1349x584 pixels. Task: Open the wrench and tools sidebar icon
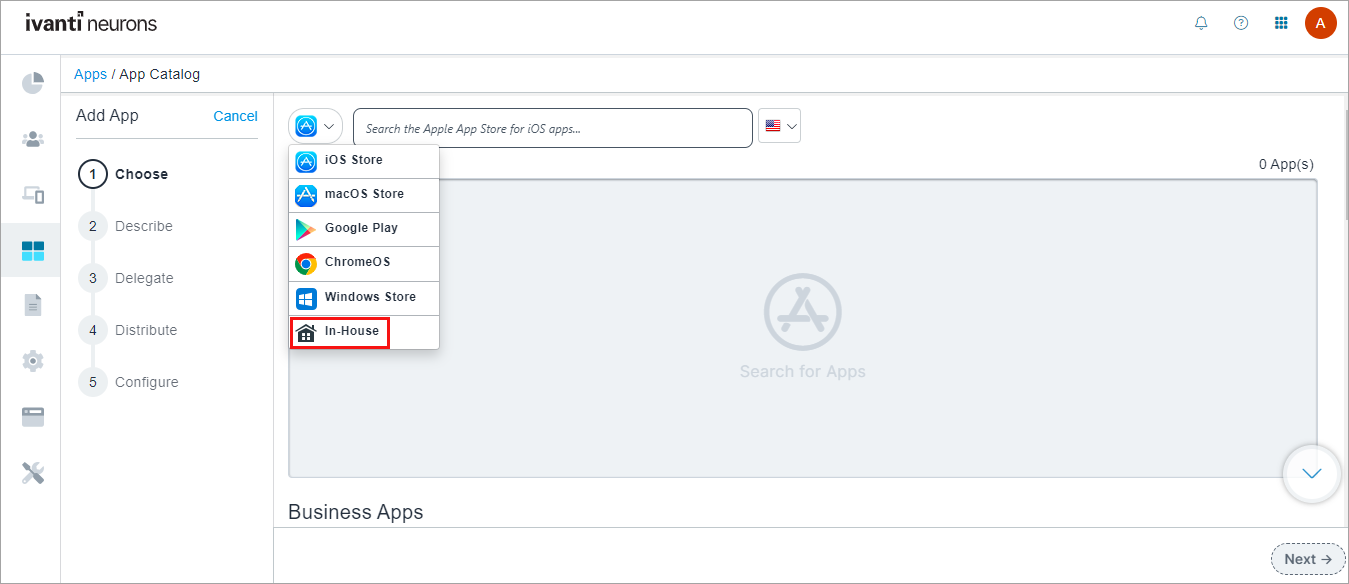[x=33, y=473]
